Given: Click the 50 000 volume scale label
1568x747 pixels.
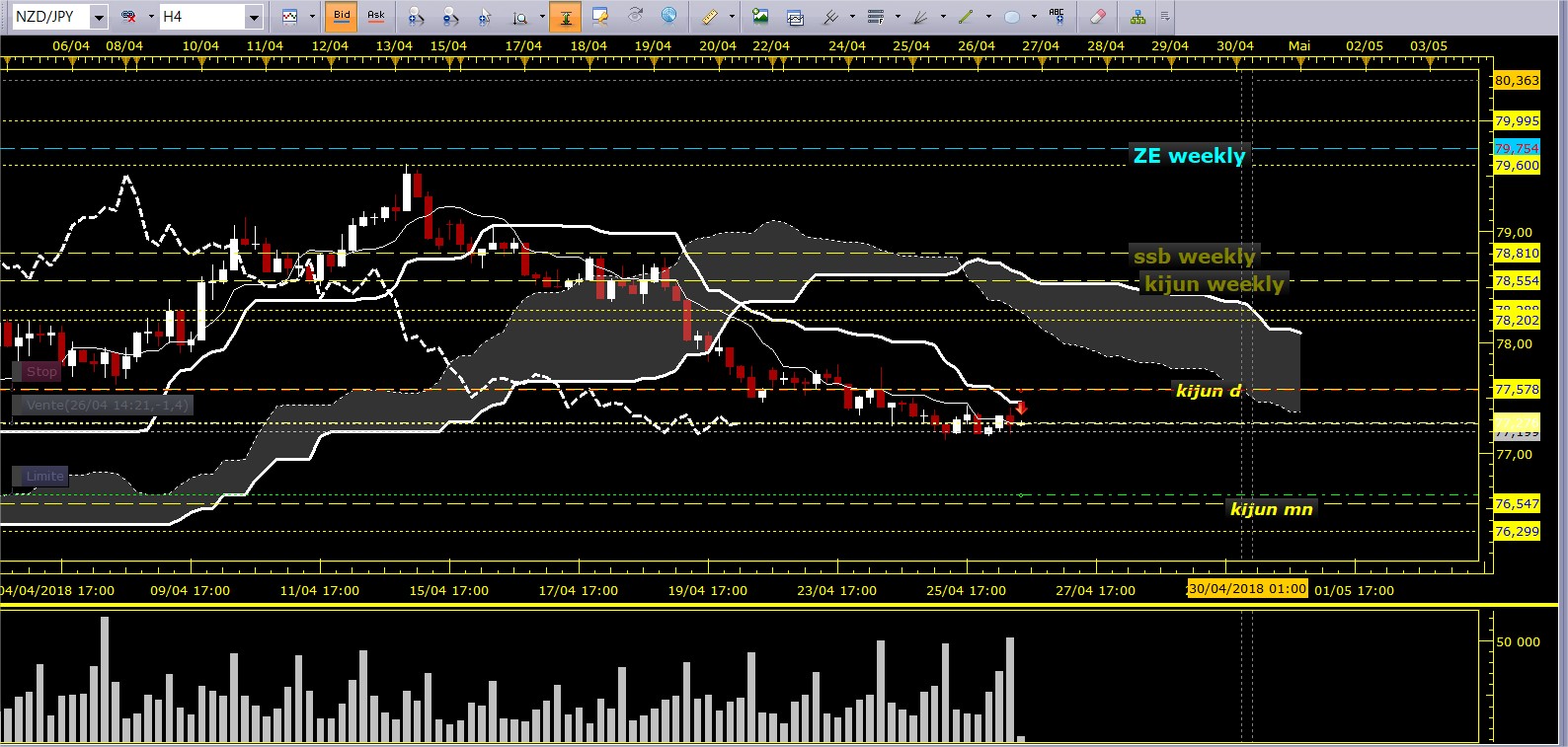Looking at the screenshot, I should (1518, 642).
